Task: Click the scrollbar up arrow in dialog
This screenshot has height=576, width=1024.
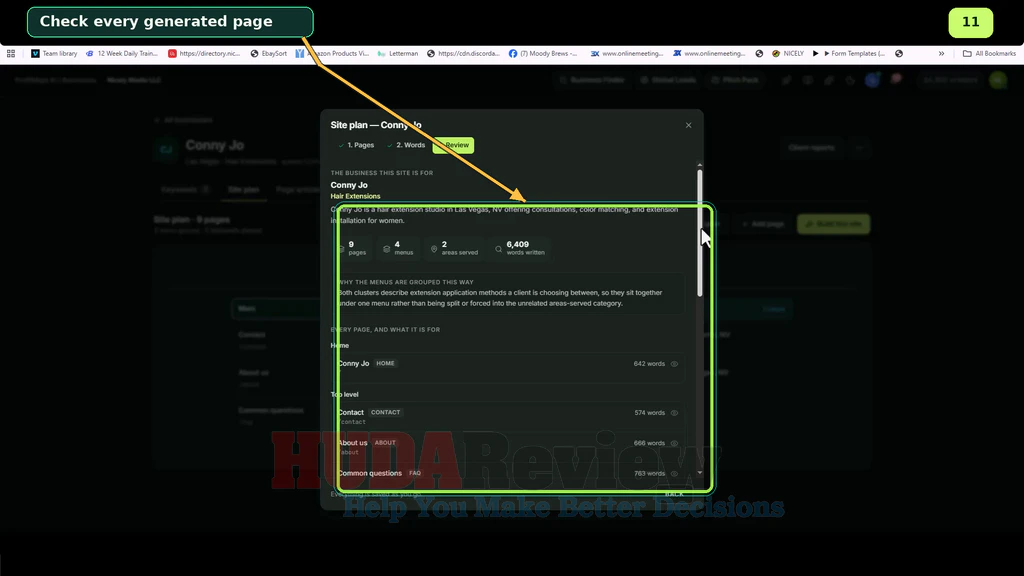Action: click(699, 165)
